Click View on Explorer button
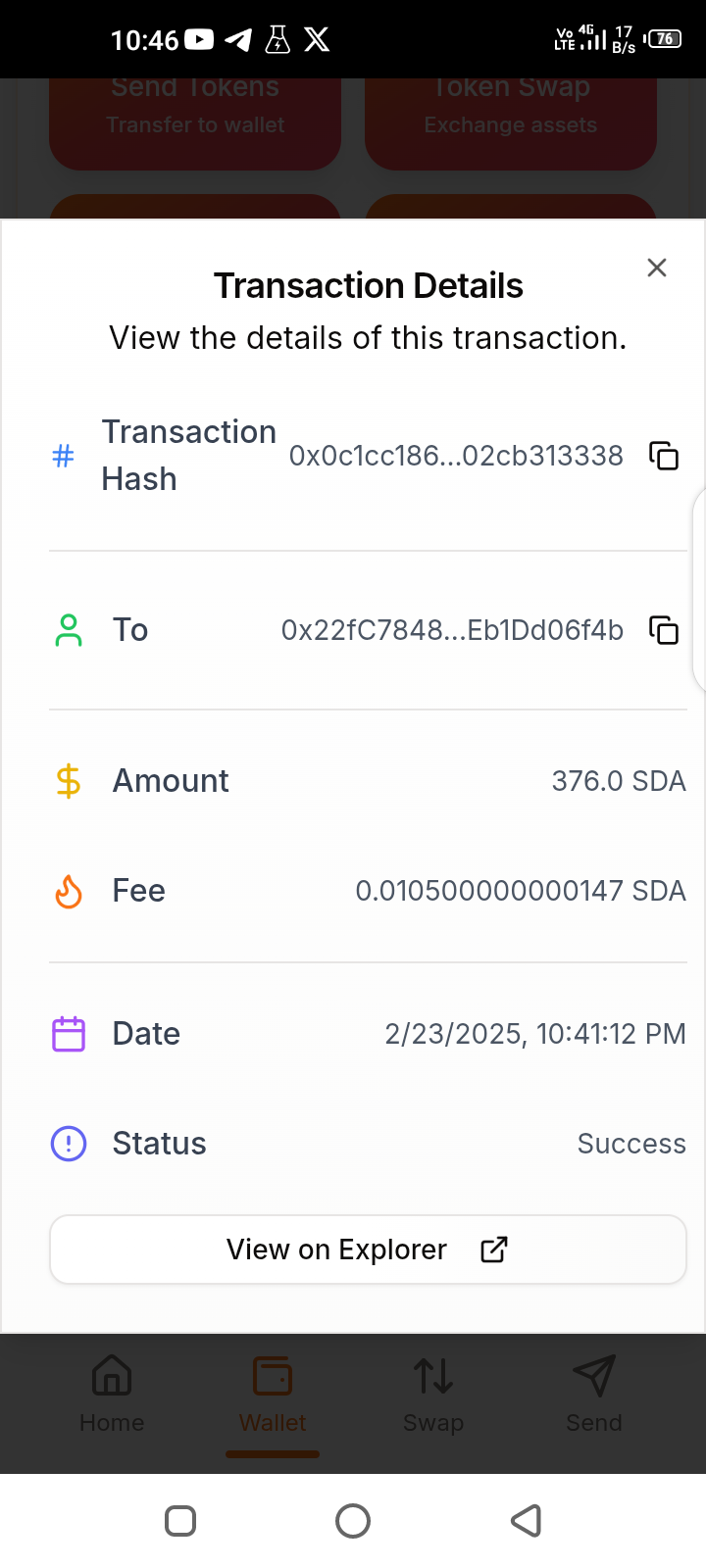This screenshot has height=1568, width=706. click(x=368, y=1249)
